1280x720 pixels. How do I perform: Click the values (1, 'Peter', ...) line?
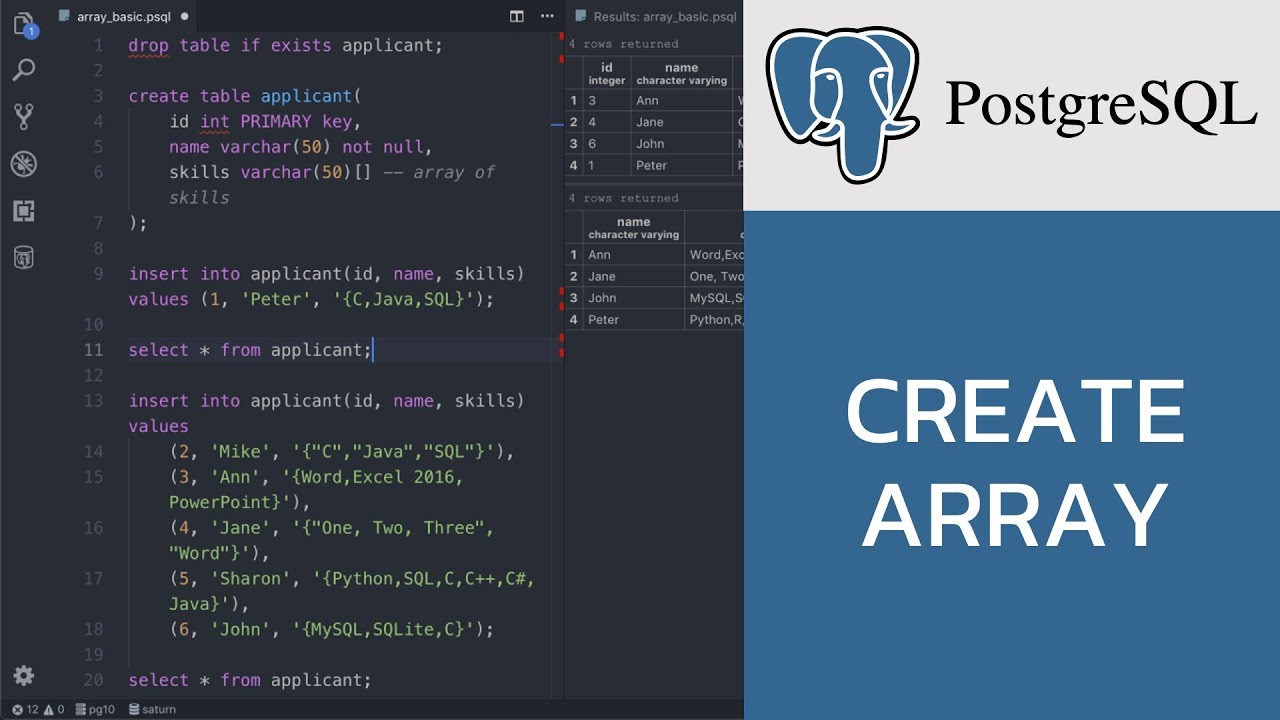pos(311,299)
